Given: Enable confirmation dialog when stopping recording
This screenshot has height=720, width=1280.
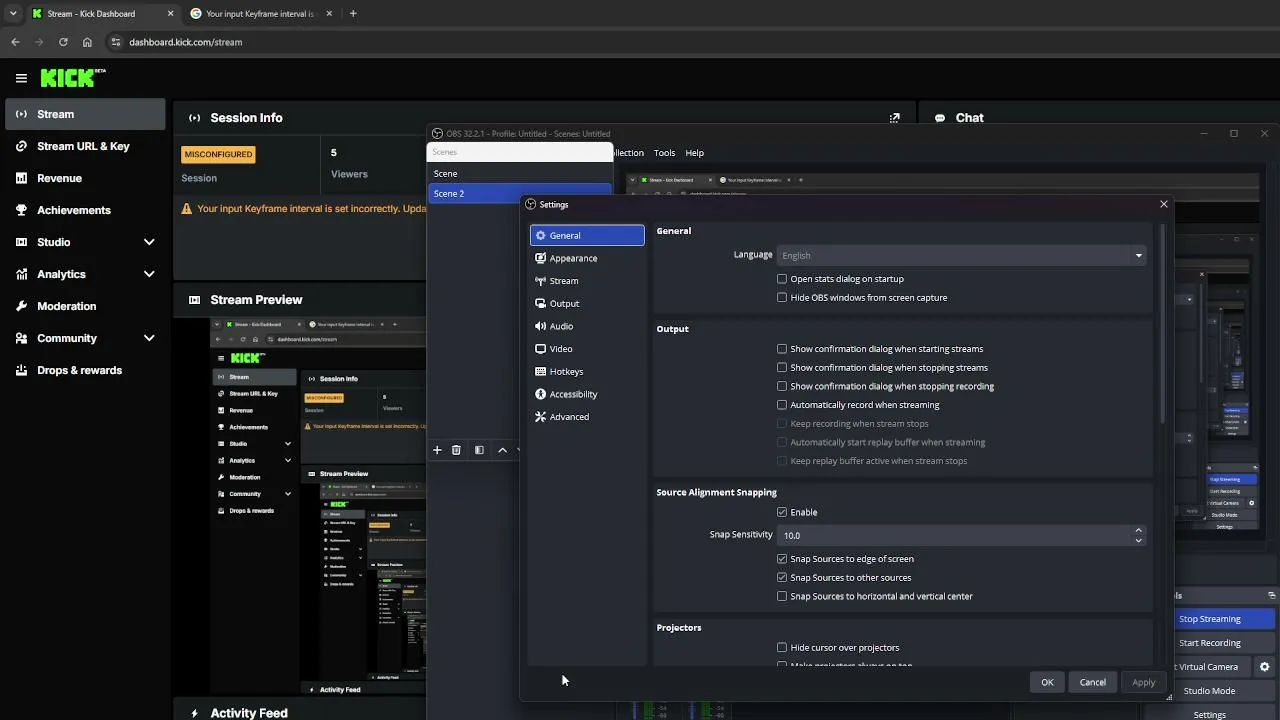Looking at the screenshot, I should (782, 386).
